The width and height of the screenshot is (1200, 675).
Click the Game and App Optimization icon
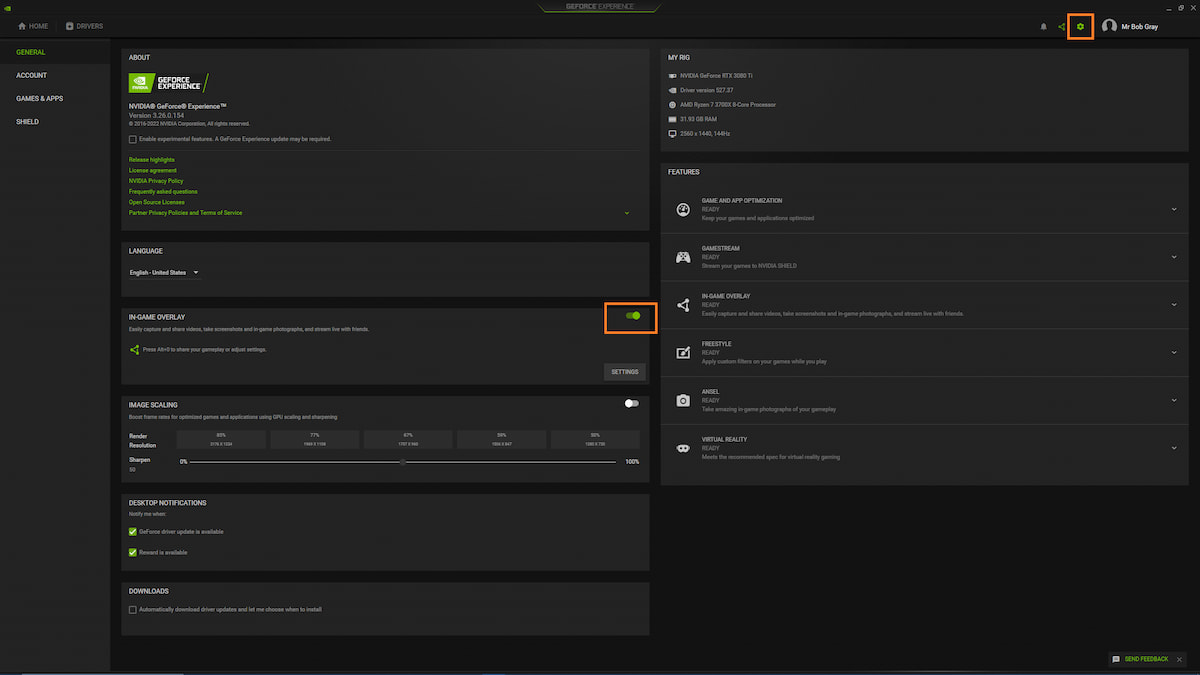tap(683, 210)
